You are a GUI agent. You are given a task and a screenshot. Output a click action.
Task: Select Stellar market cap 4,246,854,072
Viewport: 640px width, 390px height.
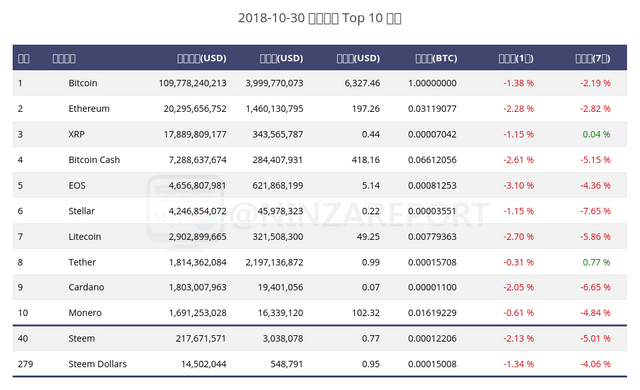198,211
